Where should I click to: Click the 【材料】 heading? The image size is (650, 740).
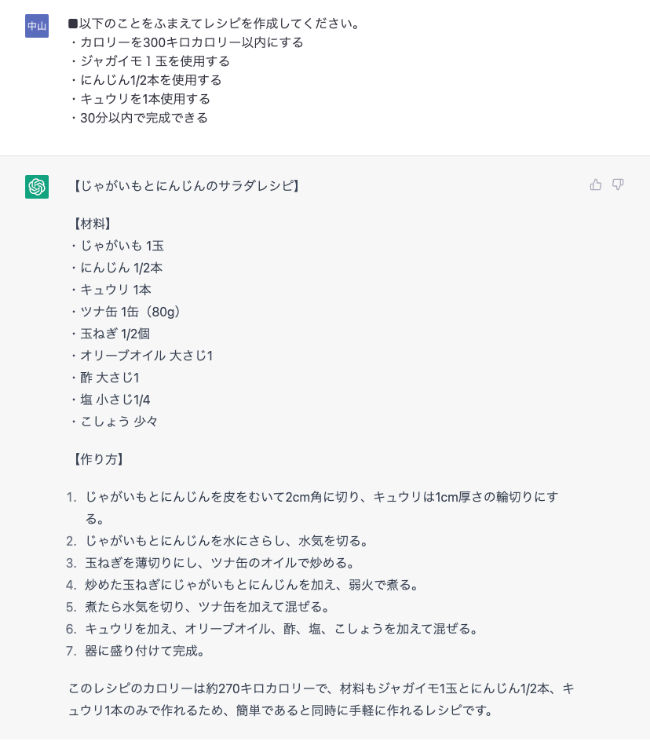tap(93, 224)
